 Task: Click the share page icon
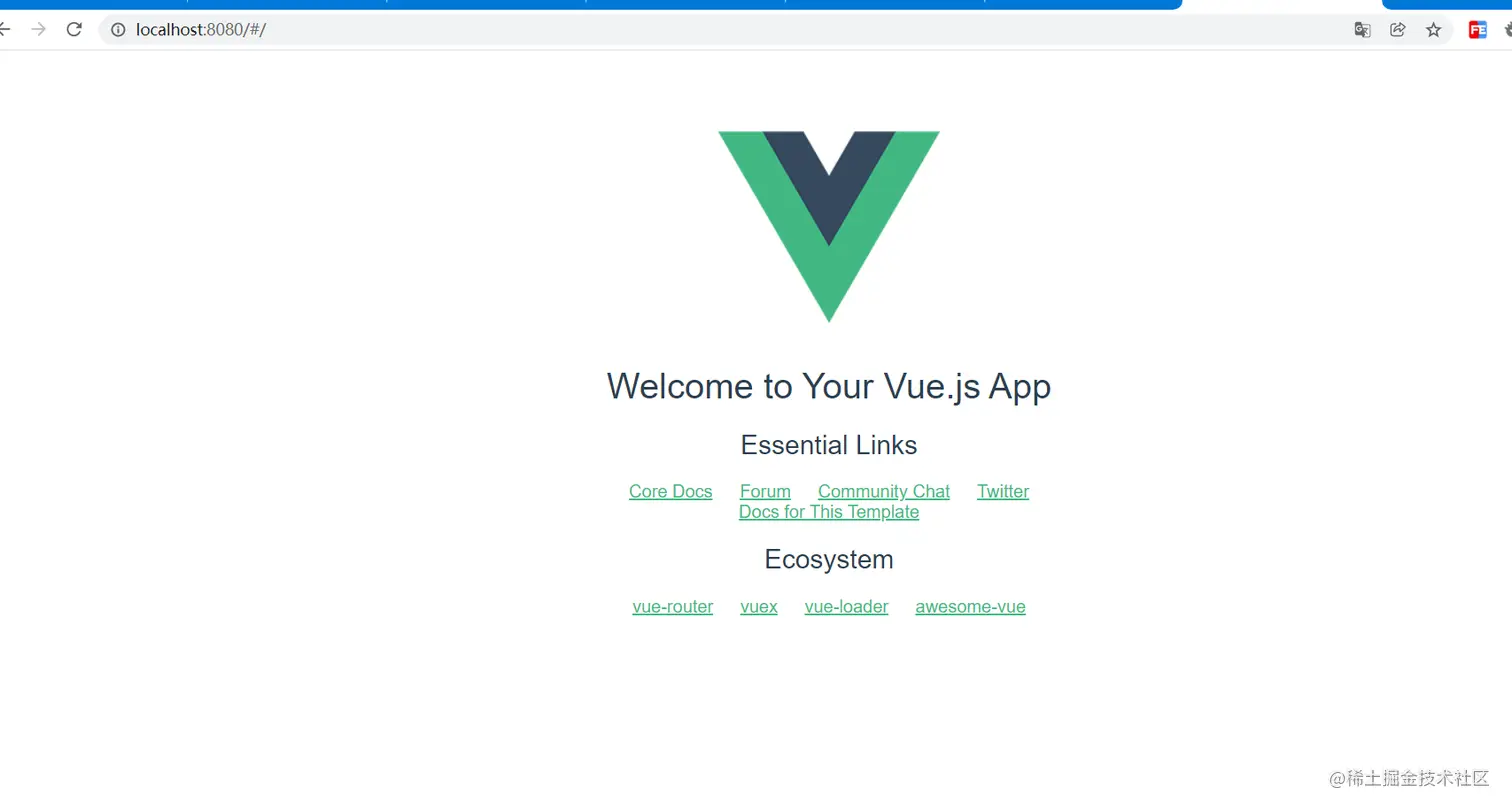pyautogui.click(x=1398, y=30)
